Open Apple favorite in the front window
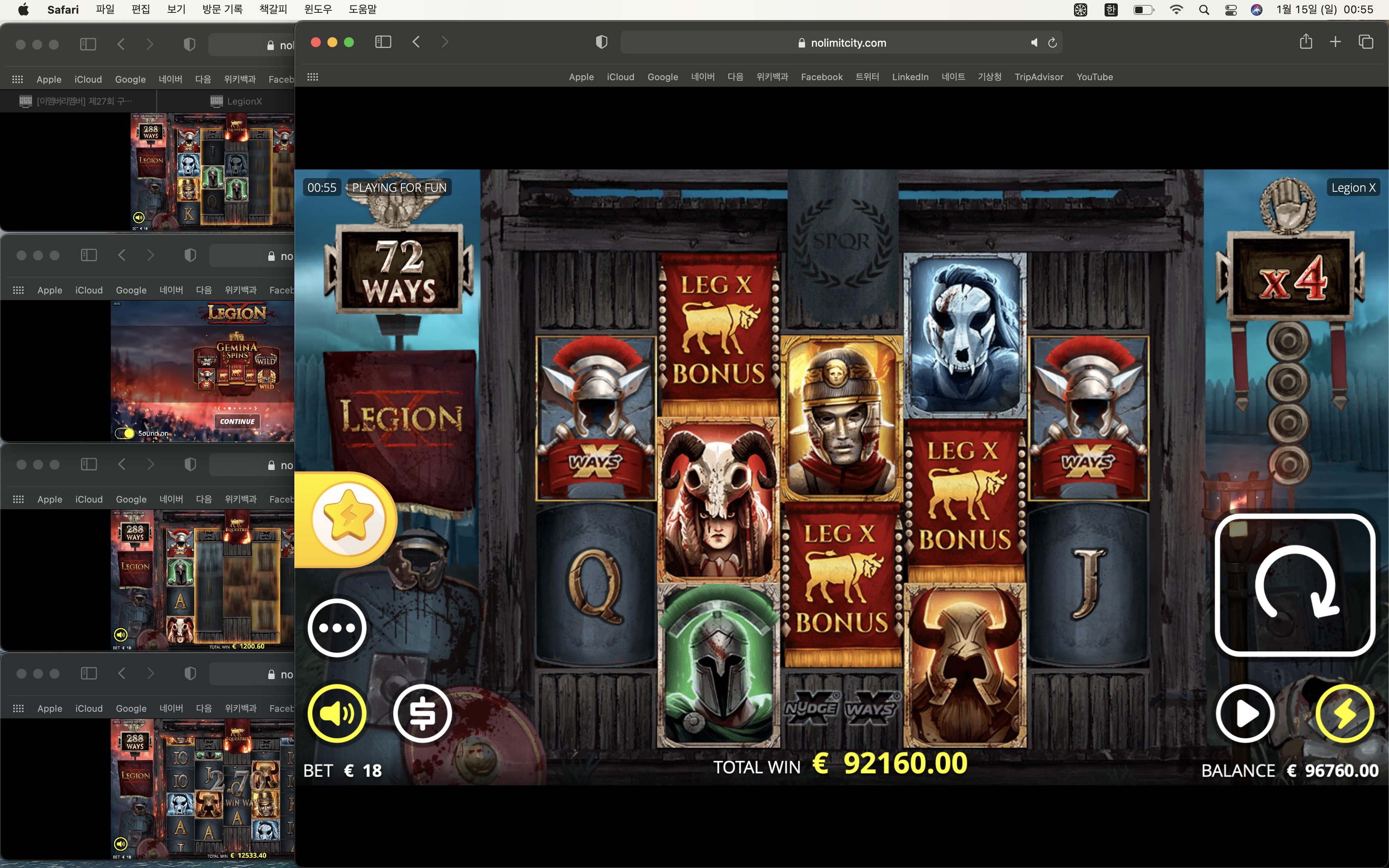The height and width of the screenshot is (868, 1389). click(581, 77)
